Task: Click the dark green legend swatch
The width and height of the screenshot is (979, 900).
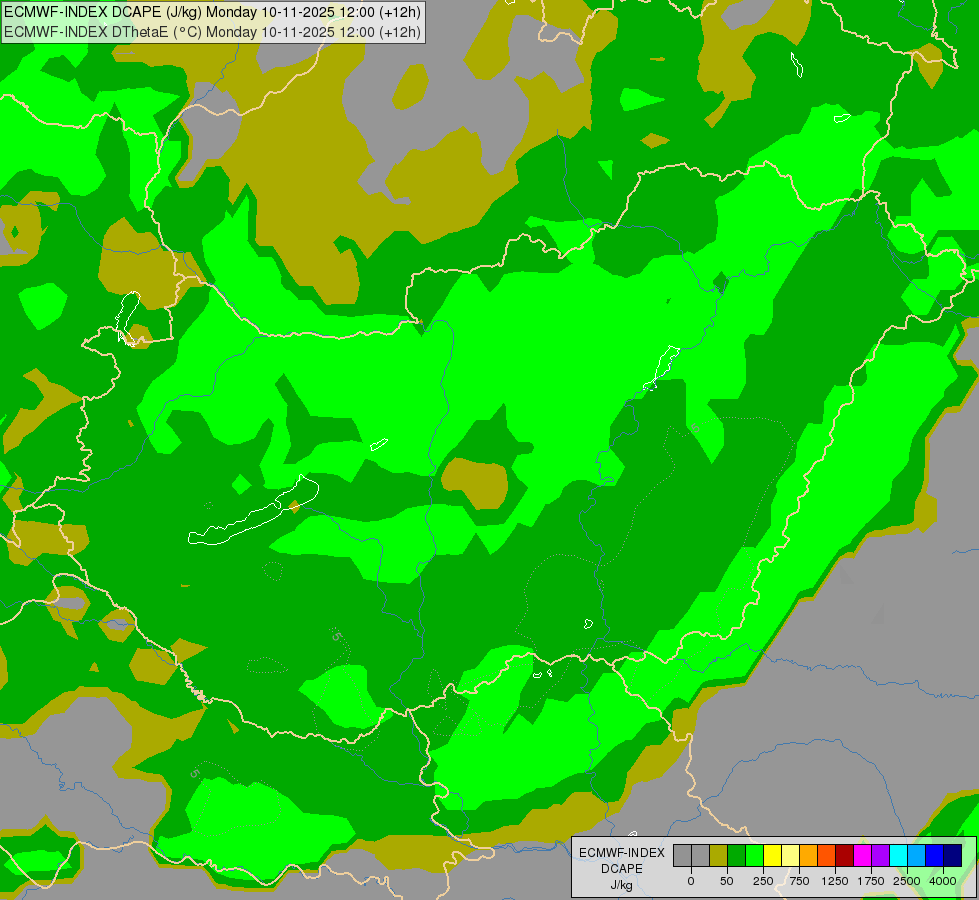Action: tap(737, 855)
